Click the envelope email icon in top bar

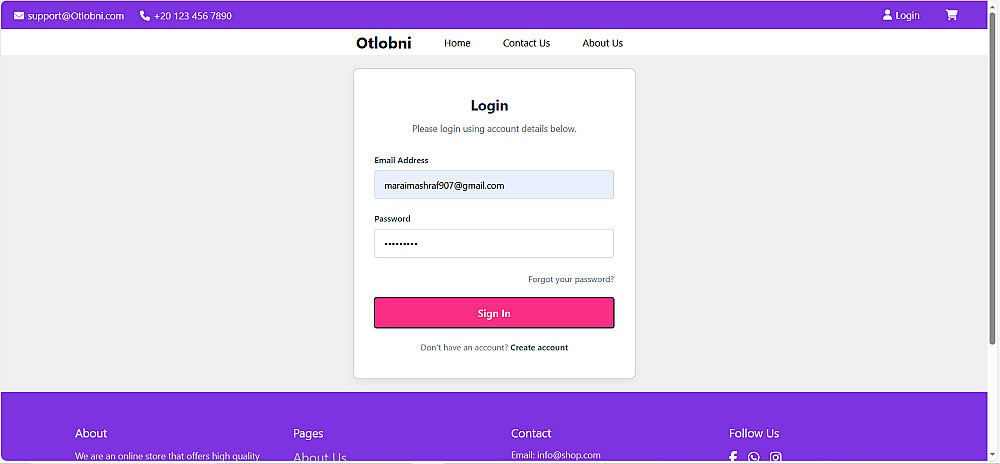[x=18, y=16]
